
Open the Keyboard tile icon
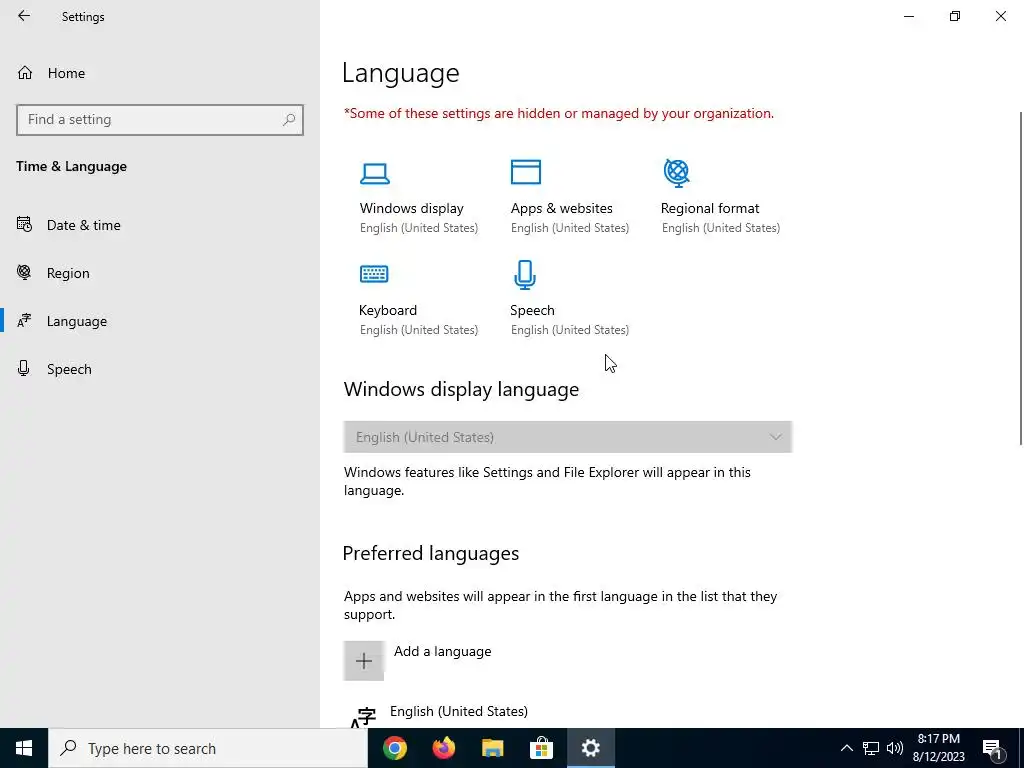tap(374, 274)
